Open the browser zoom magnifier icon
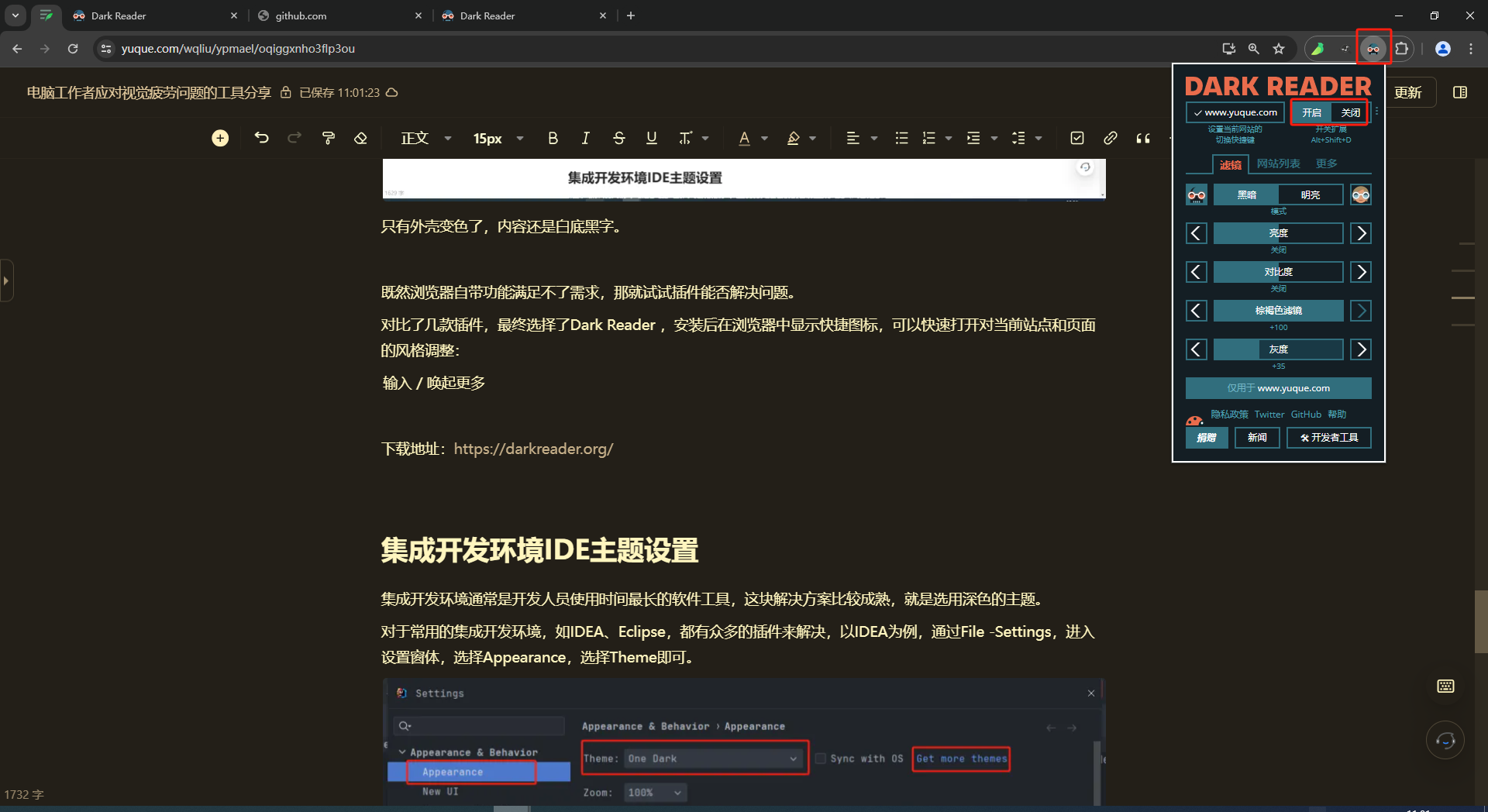The image size is (1488, 812). pos(1253,49)
